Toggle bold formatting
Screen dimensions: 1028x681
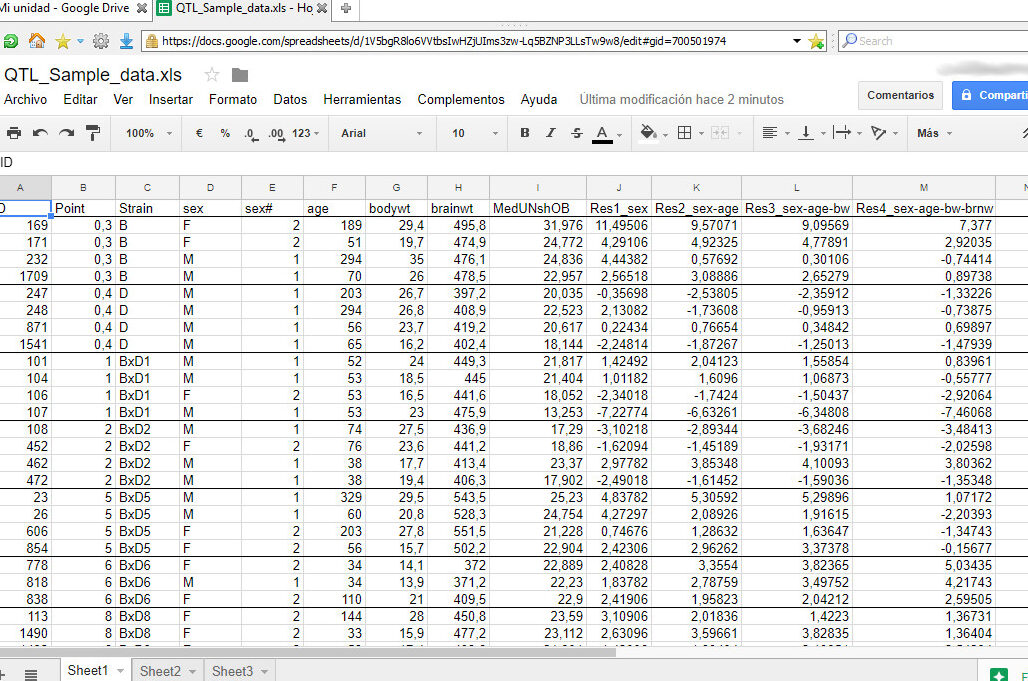click(525, 133)
